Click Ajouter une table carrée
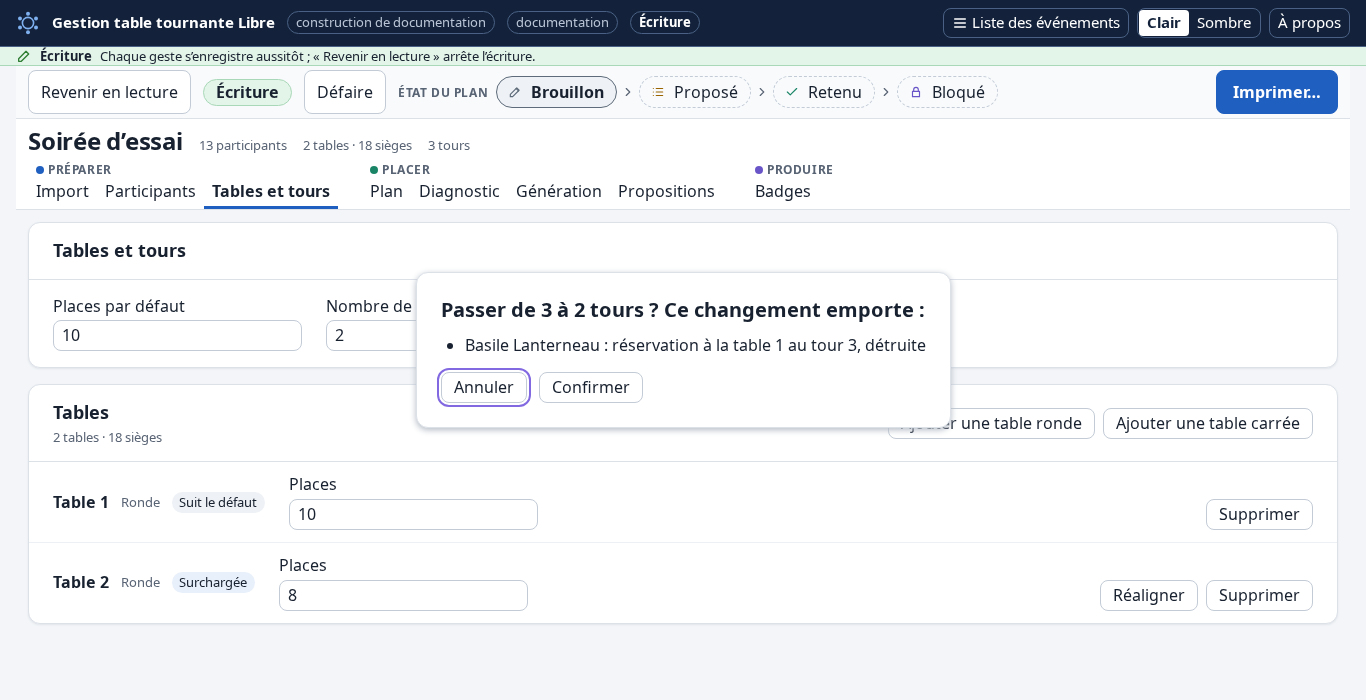1366x700 pixels. click(1208, 423)
